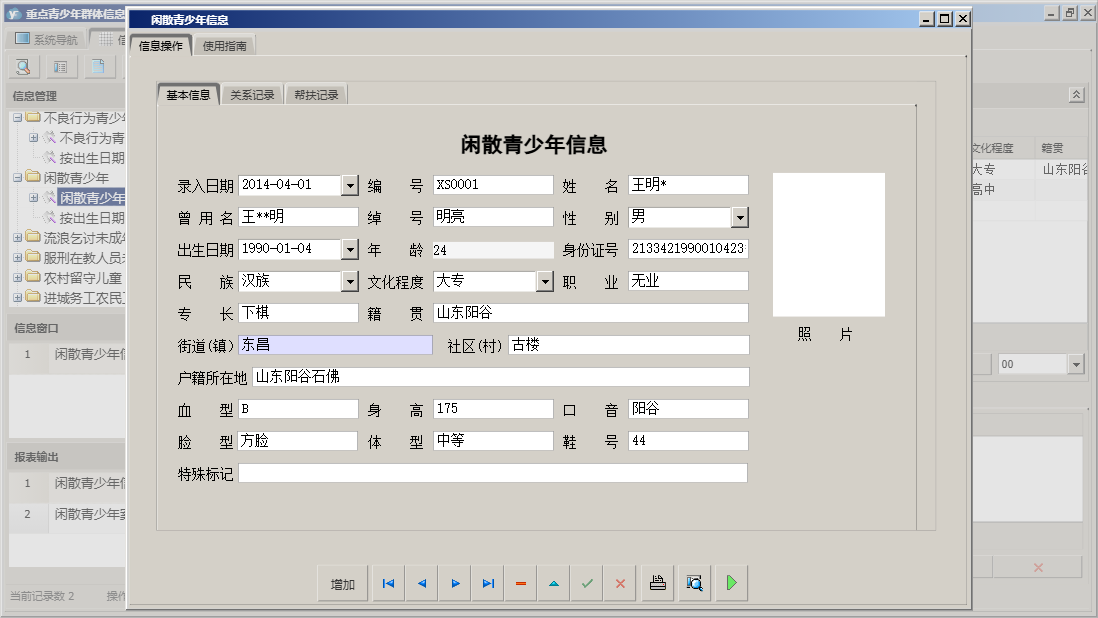Confirm edits using the green check icon

point(587,582)
